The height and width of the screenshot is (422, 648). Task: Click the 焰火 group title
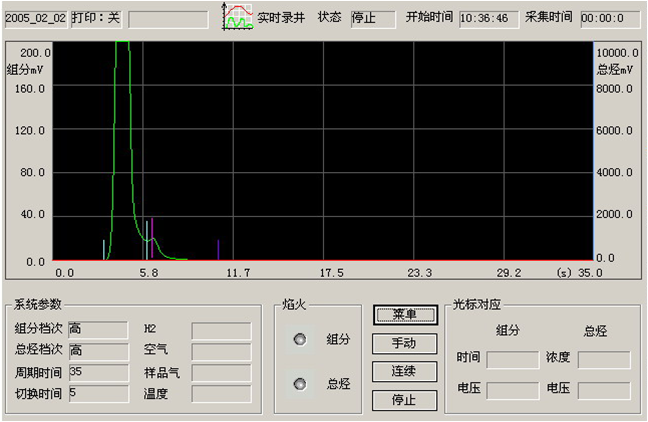pos(294,305)
